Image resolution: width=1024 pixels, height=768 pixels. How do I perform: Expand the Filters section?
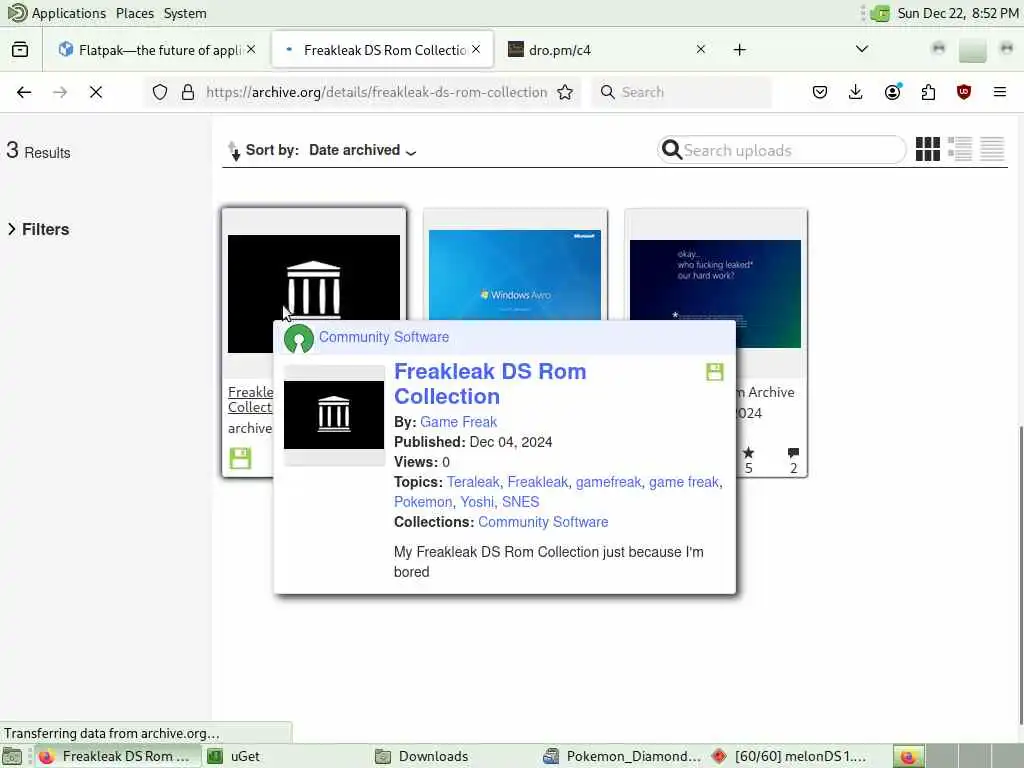[x=38, y=229]
